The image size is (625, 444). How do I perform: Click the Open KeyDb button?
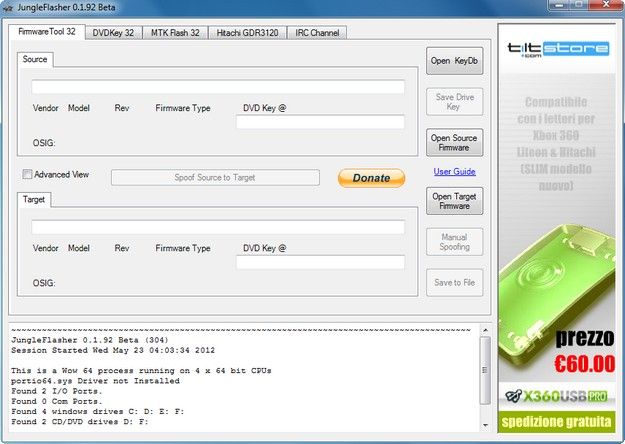coord(454,61)
